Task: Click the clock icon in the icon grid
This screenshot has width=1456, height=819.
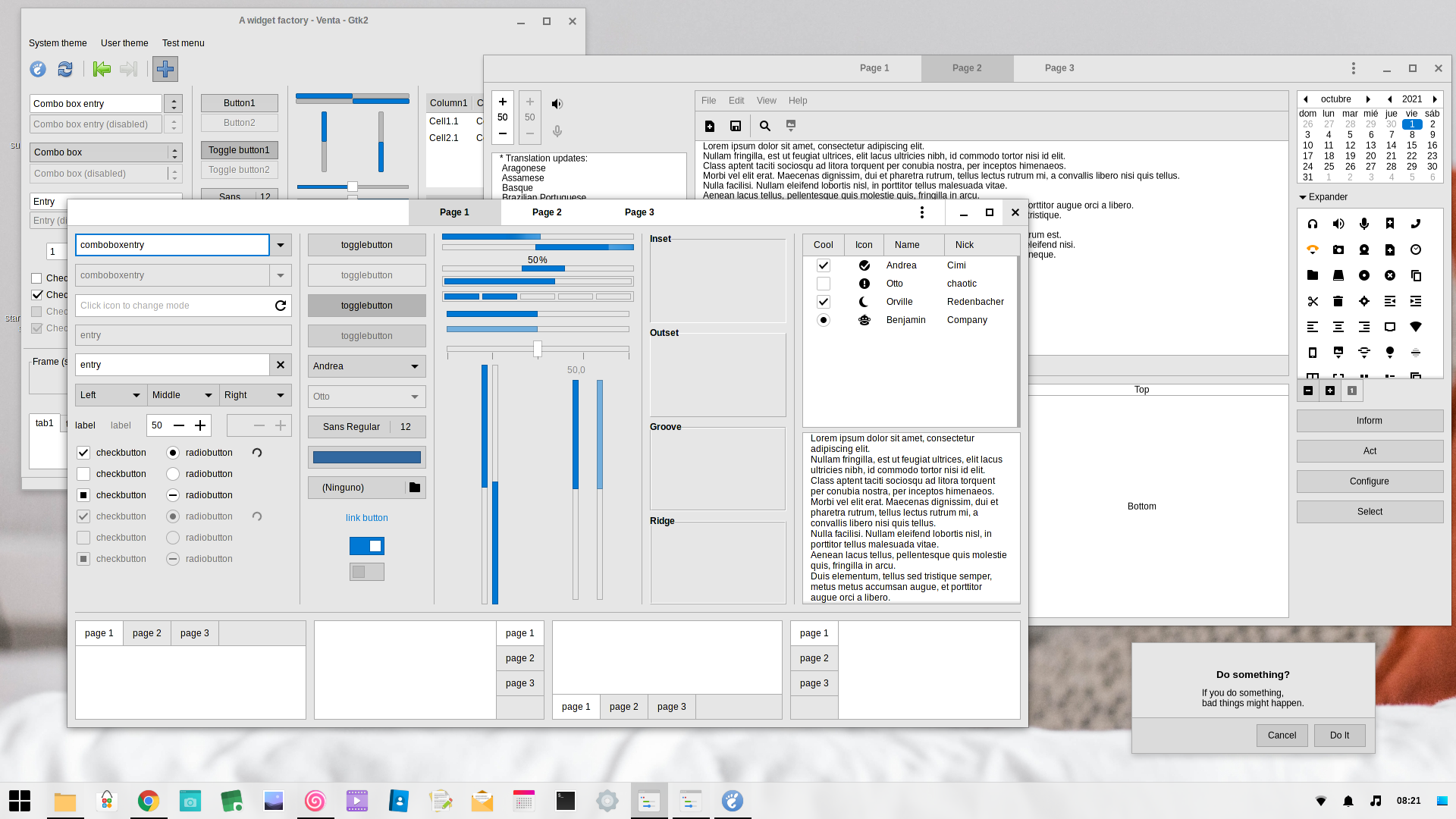Action: (1416, 249)
